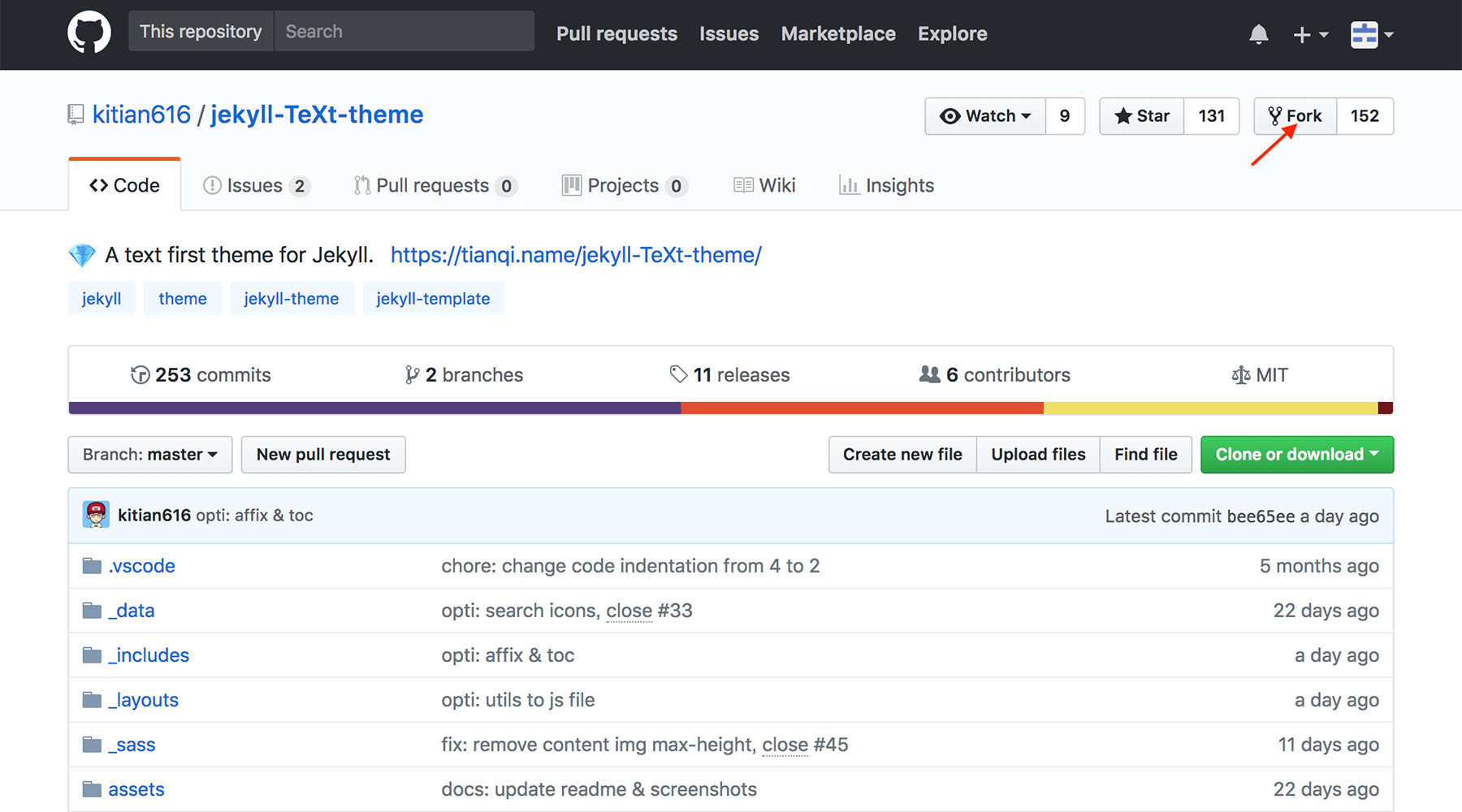Open the 11 releases link
1462x812 pixels.
pos(729,374)
